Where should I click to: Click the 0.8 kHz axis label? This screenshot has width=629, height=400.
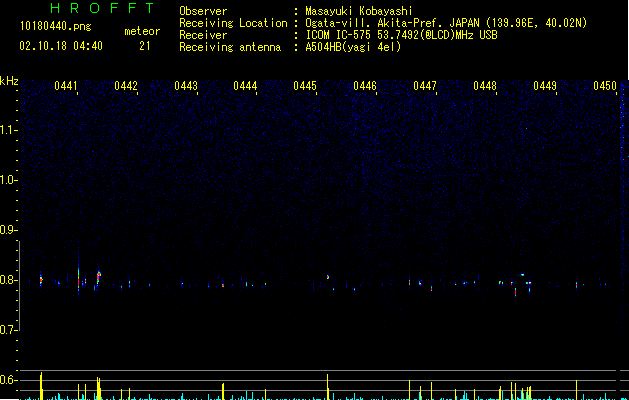click(8, 280)
